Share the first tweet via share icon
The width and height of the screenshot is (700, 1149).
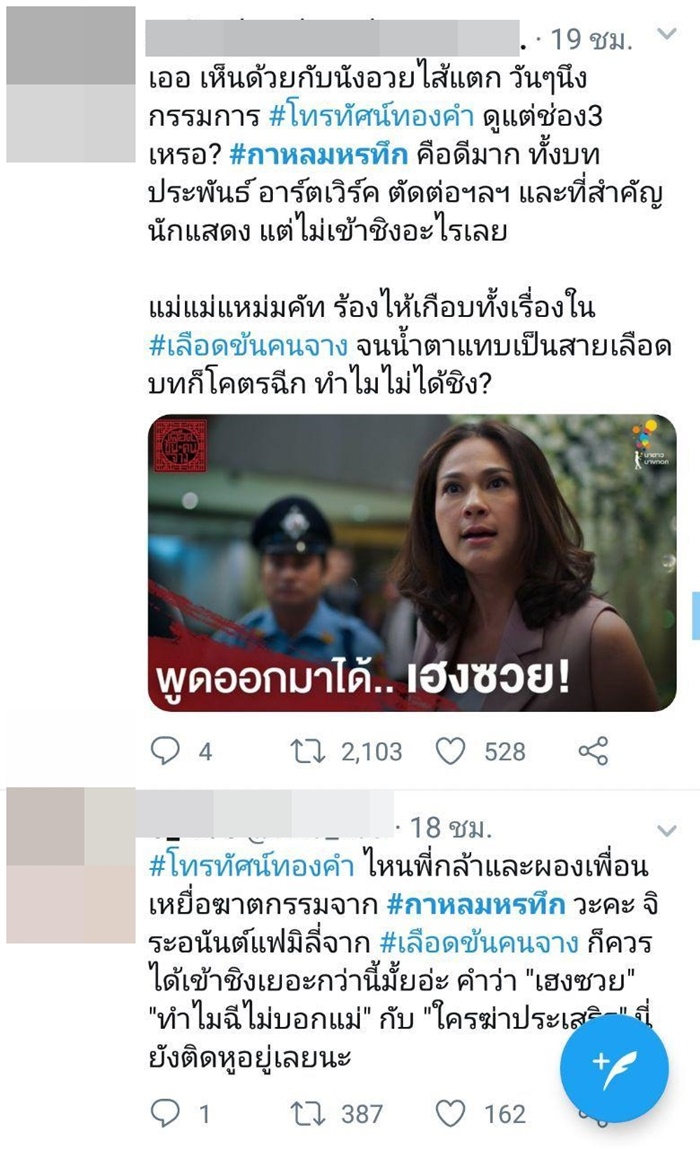(x=593, y=751)
